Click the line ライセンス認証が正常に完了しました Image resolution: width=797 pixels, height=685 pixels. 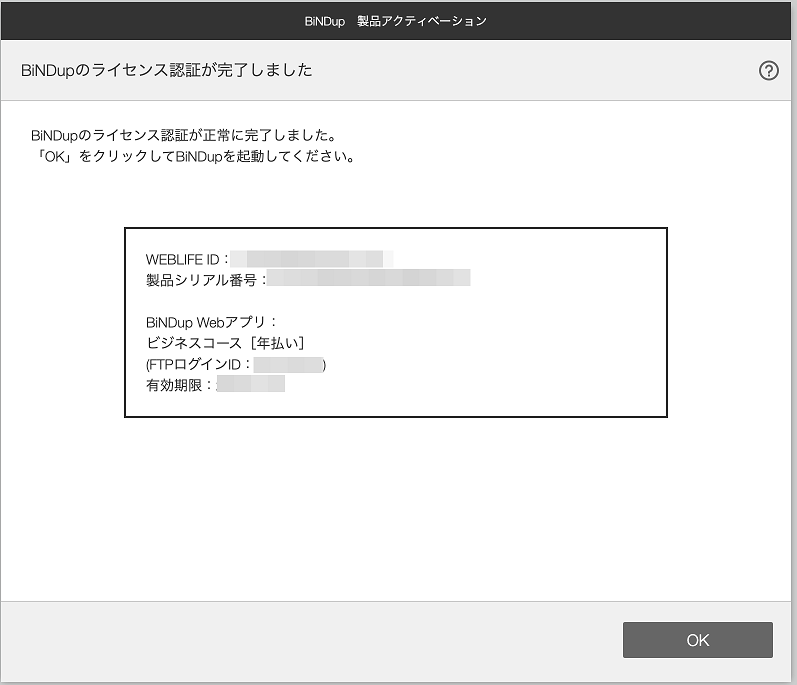point(184,135)
